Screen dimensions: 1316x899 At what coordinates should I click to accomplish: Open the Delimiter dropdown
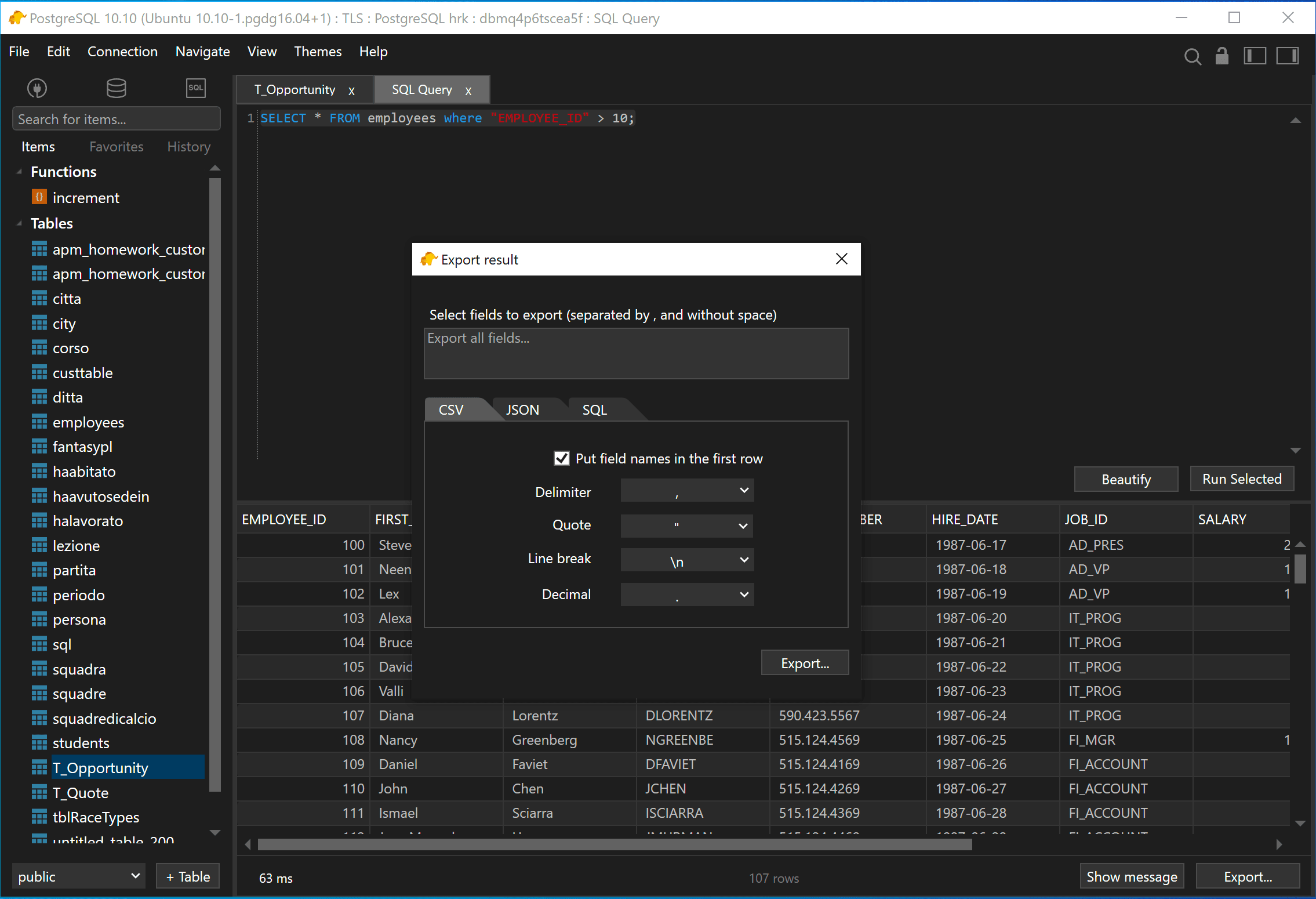point(687,491)
